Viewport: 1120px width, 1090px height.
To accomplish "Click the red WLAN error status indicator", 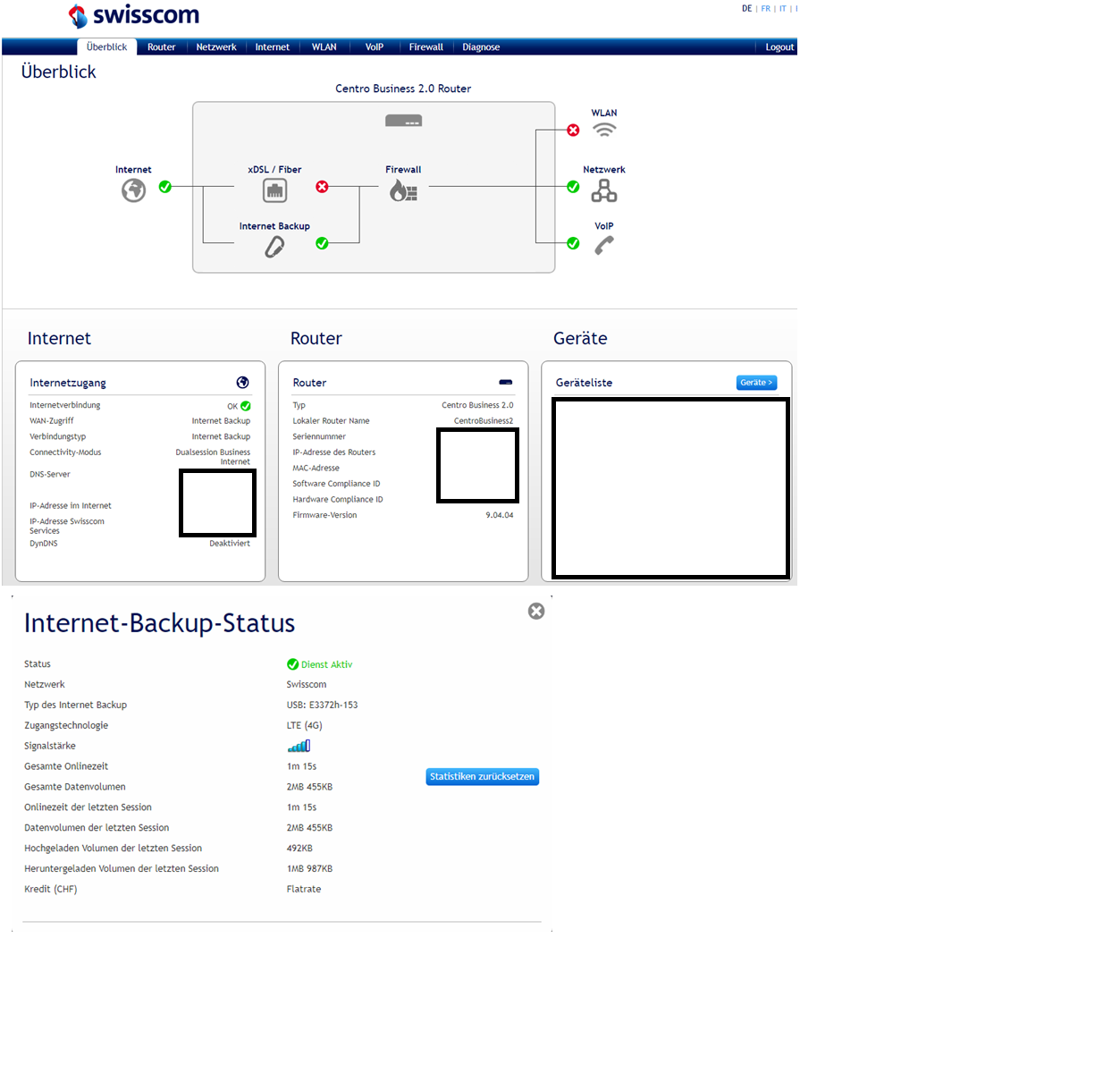I will click(x=573, y=131).
